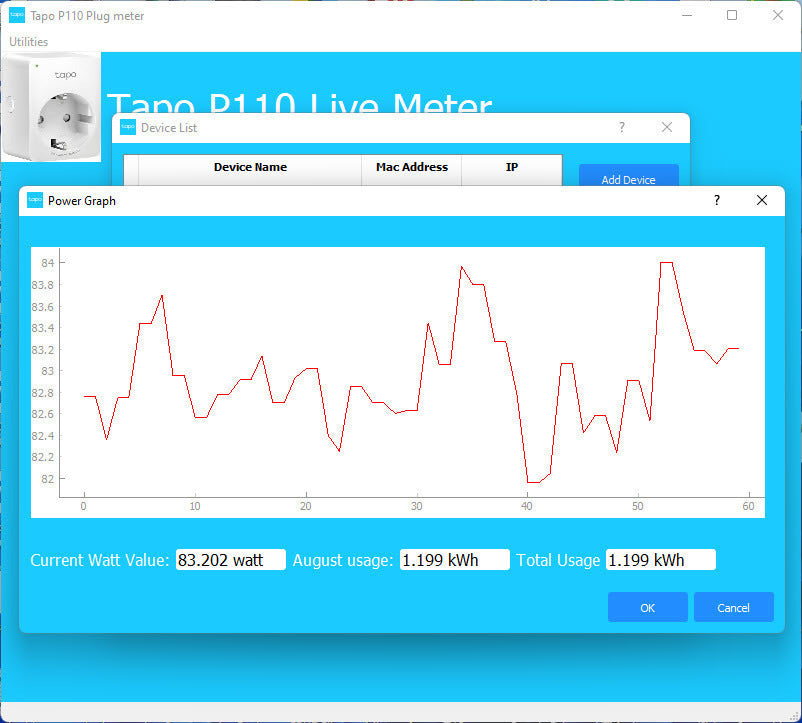Click the IP column header
This screenshot has width=802, height=723.
pyautogui.click(x=512, y=167)
